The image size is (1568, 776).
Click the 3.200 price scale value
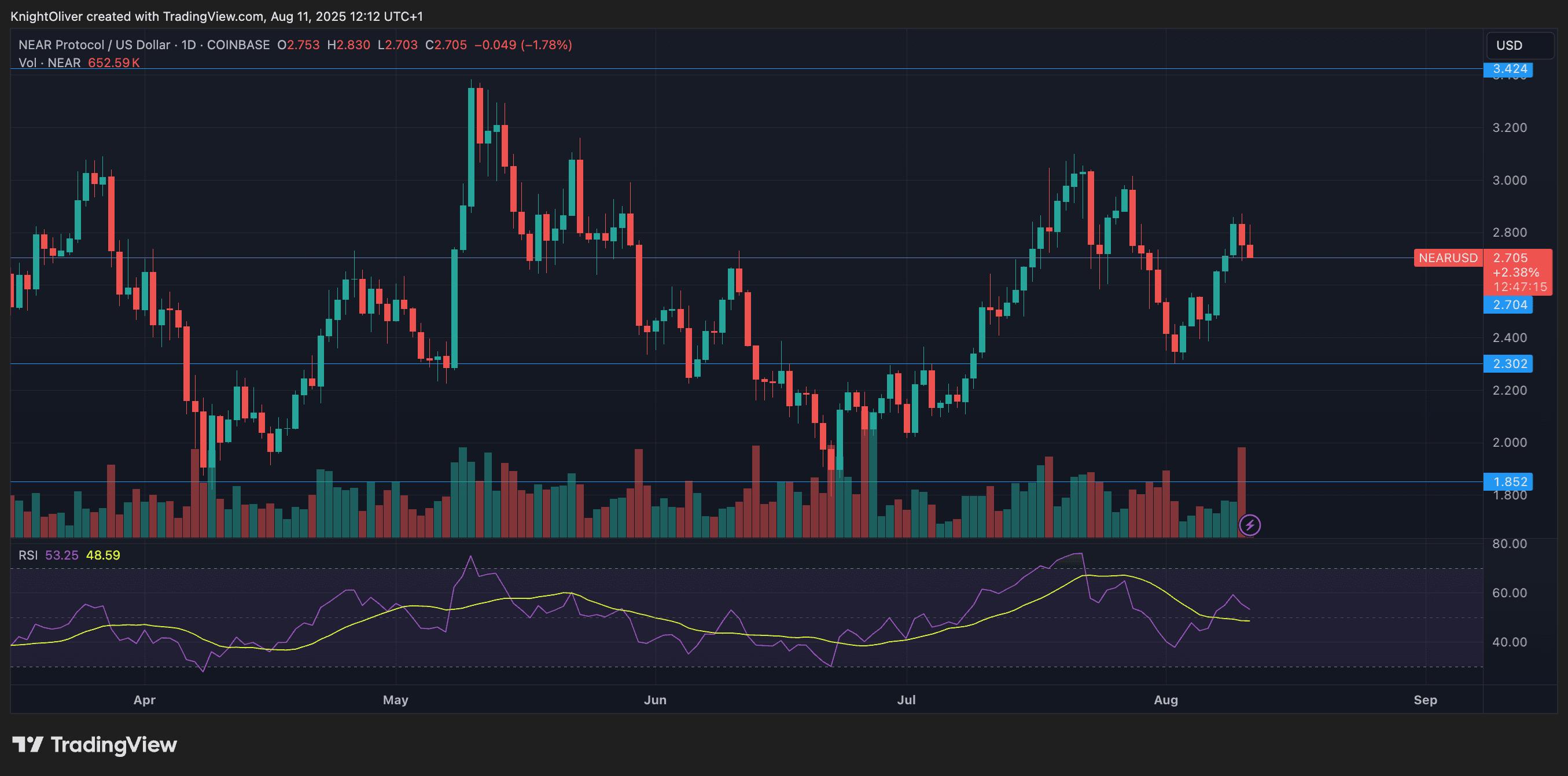(1509, 128)
